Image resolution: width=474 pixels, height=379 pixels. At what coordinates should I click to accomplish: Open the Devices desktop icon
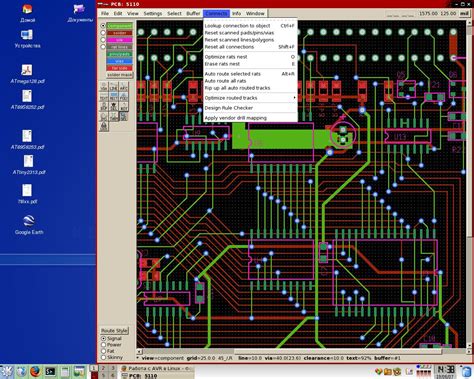pyautogui.click(x=27, y=38)
